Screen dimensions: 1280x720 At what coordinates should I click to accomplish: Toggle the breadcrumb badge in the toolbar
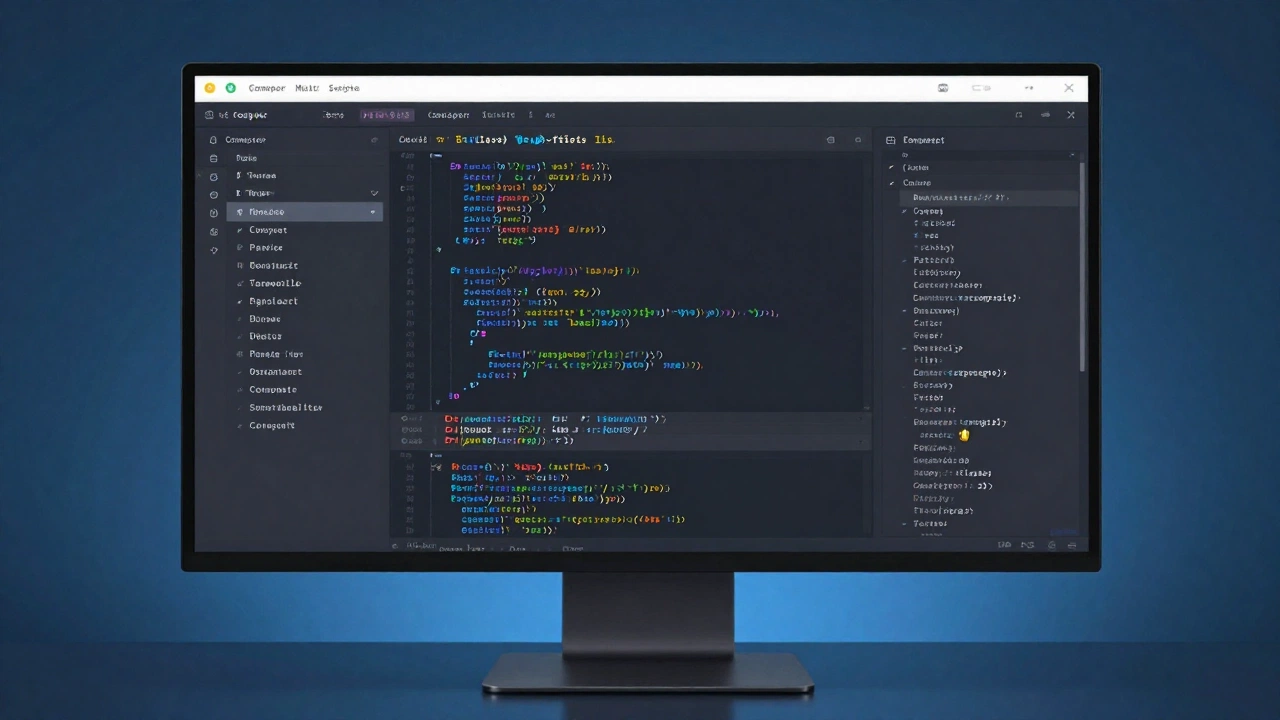coord(386,114)
